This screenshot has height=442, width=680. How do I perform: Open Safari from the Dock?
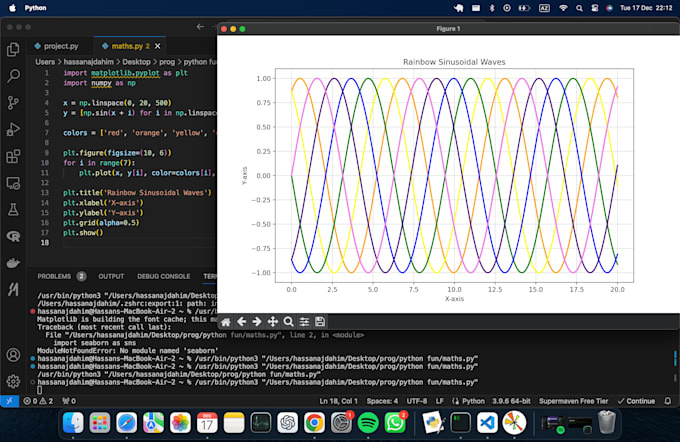[x=127, y=422]
